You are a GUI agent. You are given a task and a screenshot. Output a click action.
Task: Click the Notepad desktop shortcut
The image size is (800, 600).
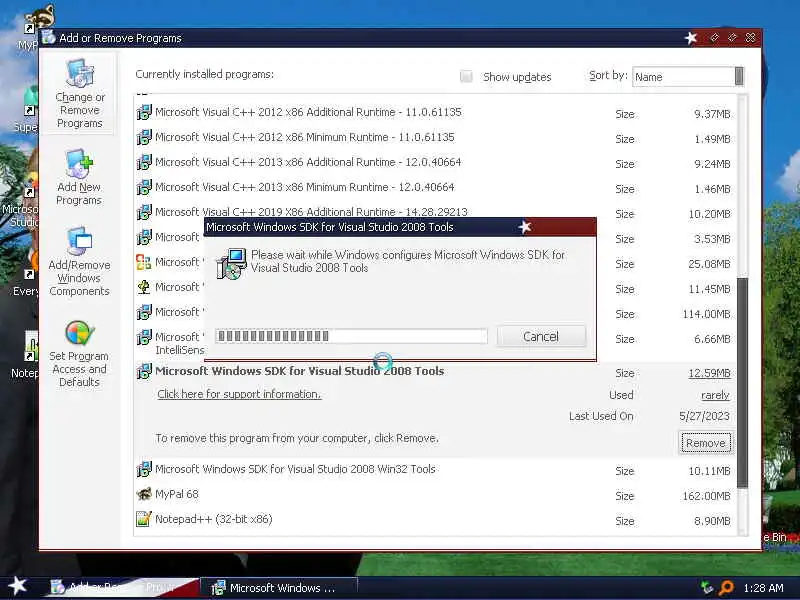point(28,355)
